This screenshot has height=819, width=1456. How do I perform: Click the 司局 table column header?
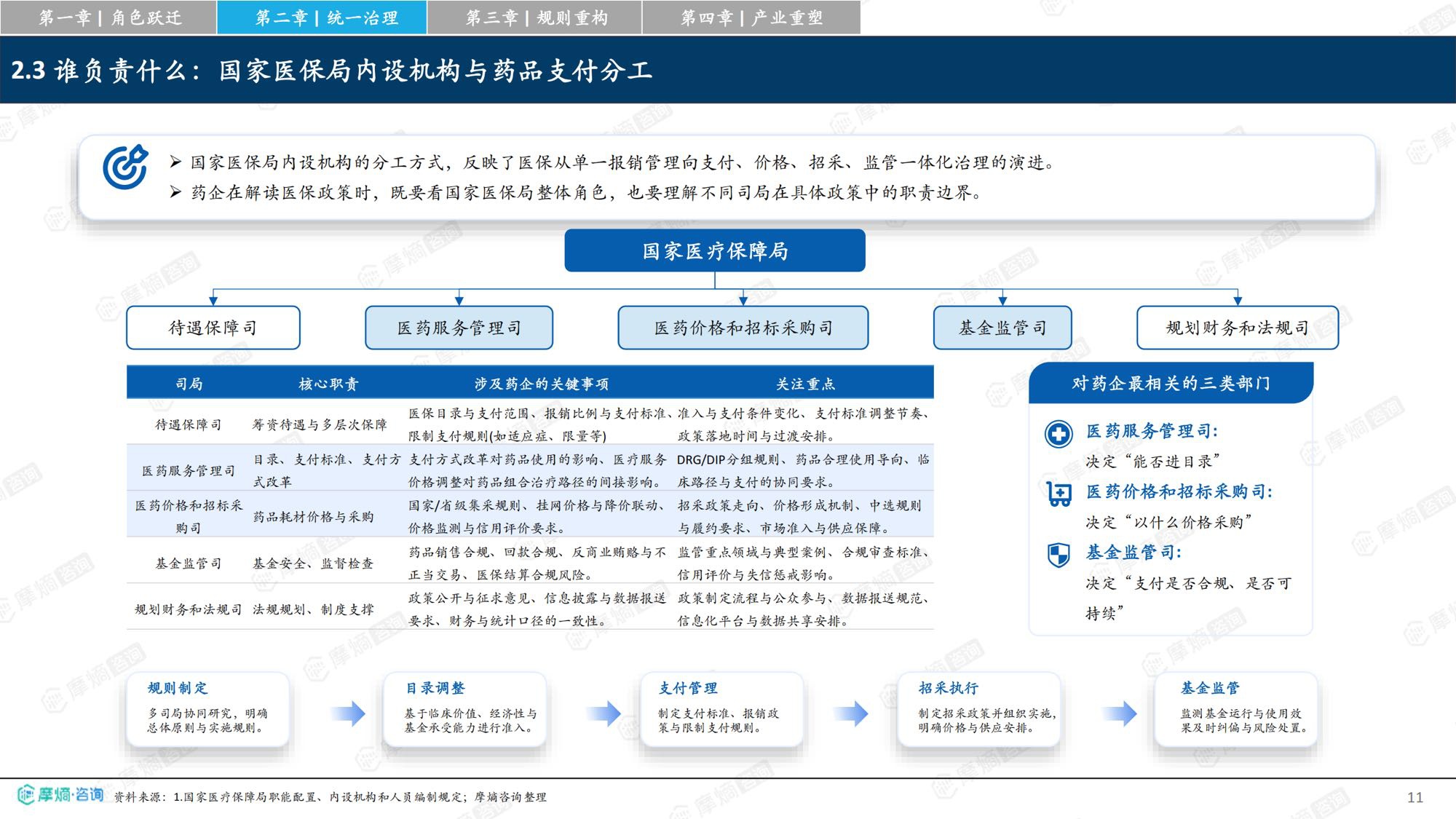[189, 384]
